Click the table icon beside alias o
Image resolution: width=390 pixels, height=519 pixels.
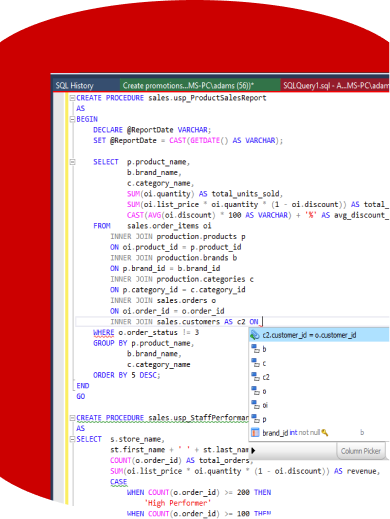pos(255,391)
